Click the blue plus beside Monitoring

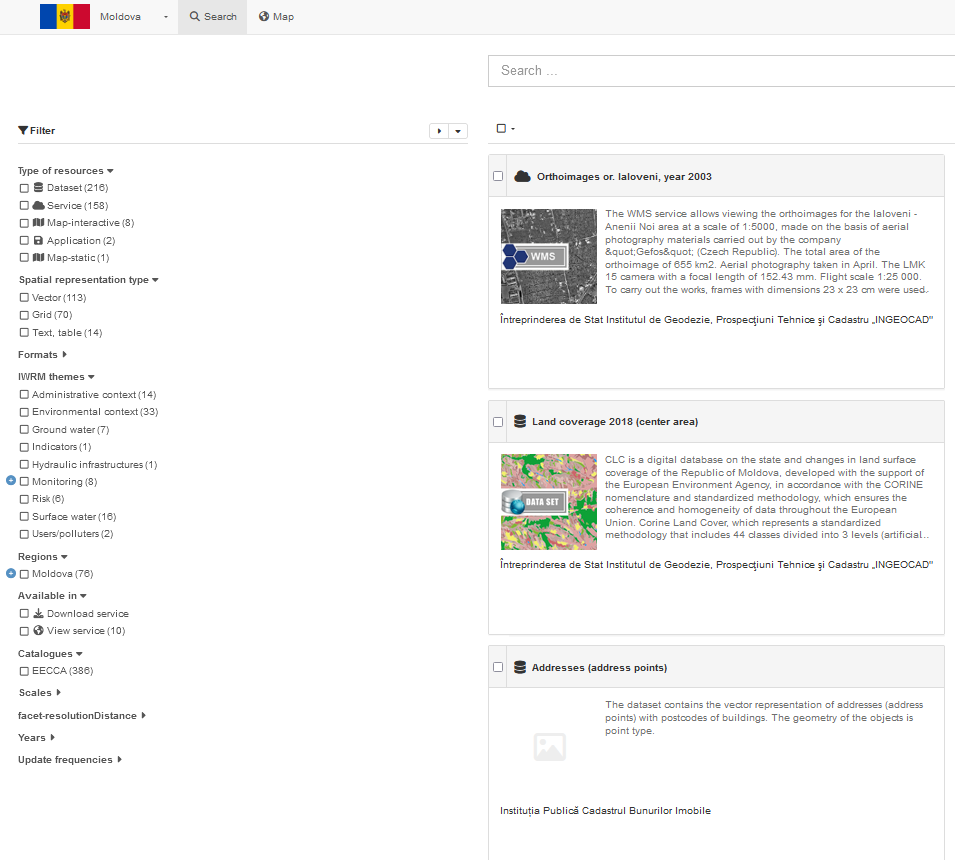click(x=10, y=481)
